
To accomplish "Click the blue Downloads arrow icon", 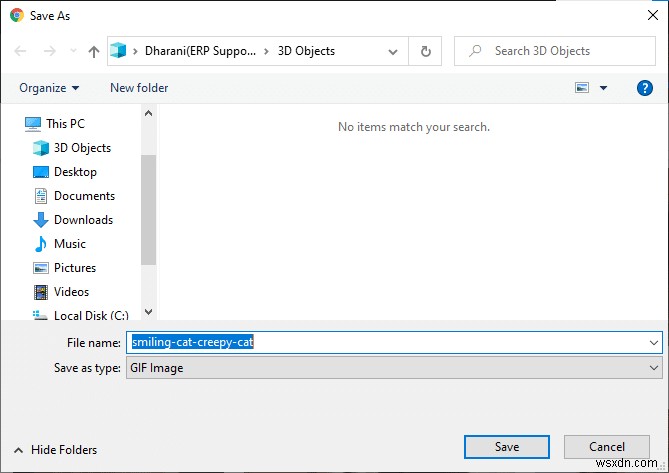I will click(x=41, y=220).
